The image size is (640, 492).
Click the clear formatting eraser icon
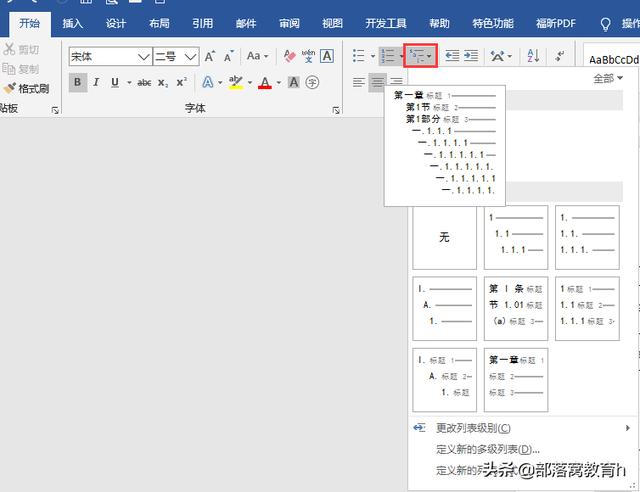(289, 56)
